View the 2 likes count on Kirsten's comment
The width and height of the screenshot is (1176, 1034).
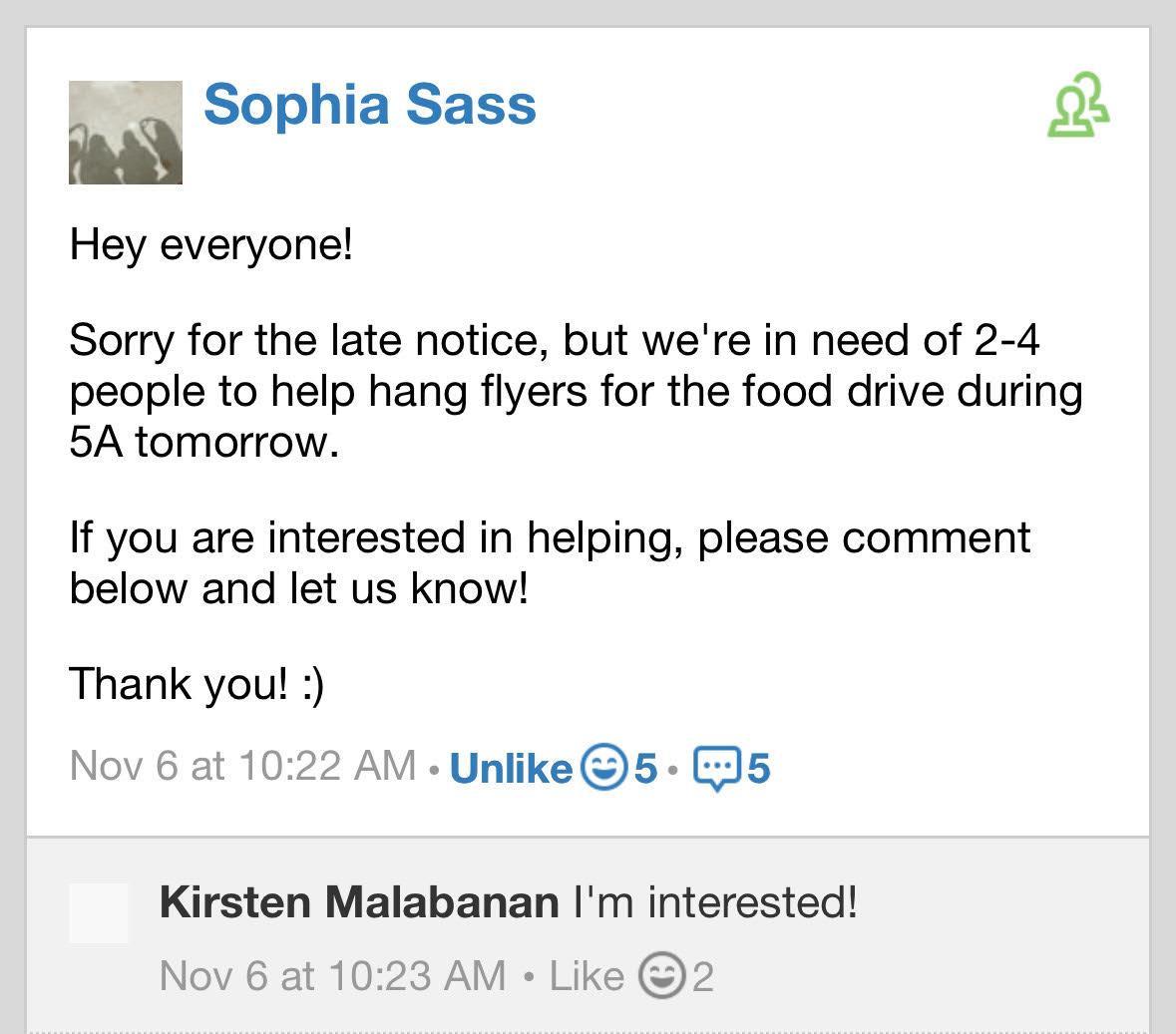703,976
